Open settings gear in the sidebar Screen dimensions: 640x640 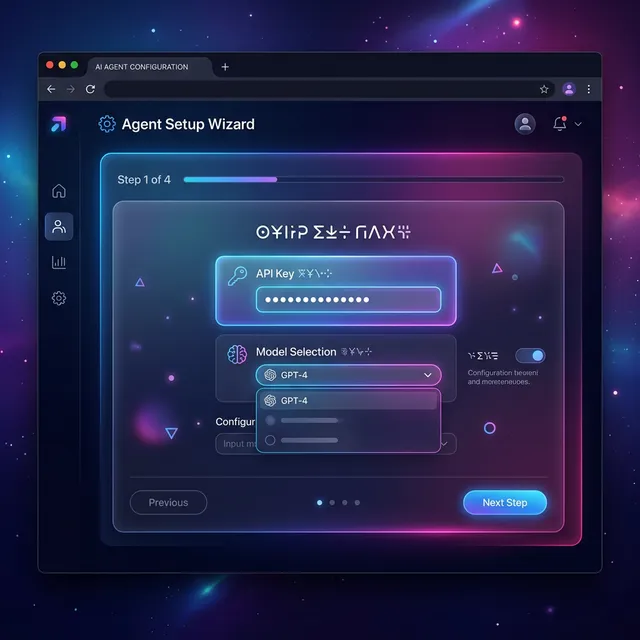[x=59, y=298]
